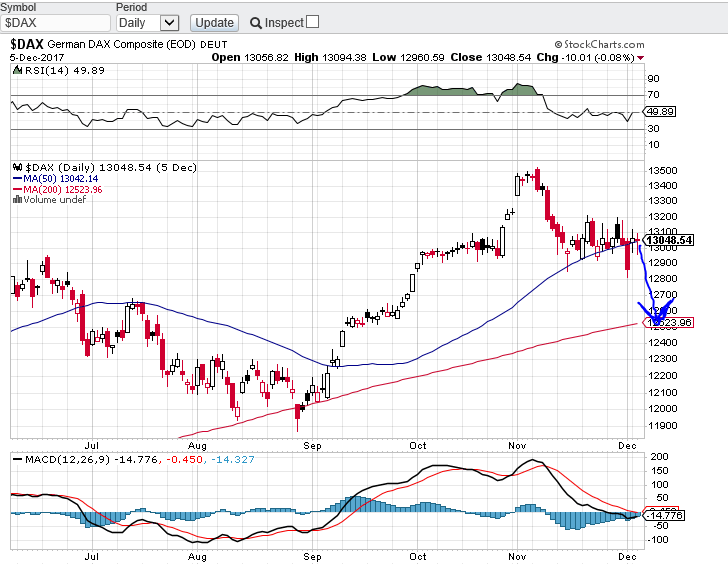
Task: Click the price label 13048.54 on axis
Action: click(669, 240)
